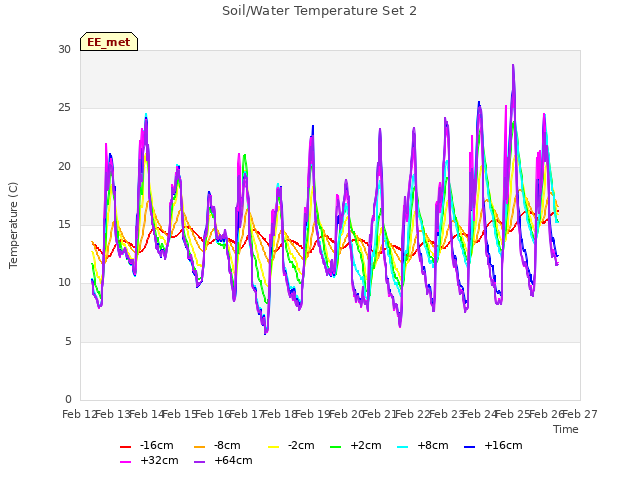Click the orange -8cm legend color marker

click(x=200, y=447)
